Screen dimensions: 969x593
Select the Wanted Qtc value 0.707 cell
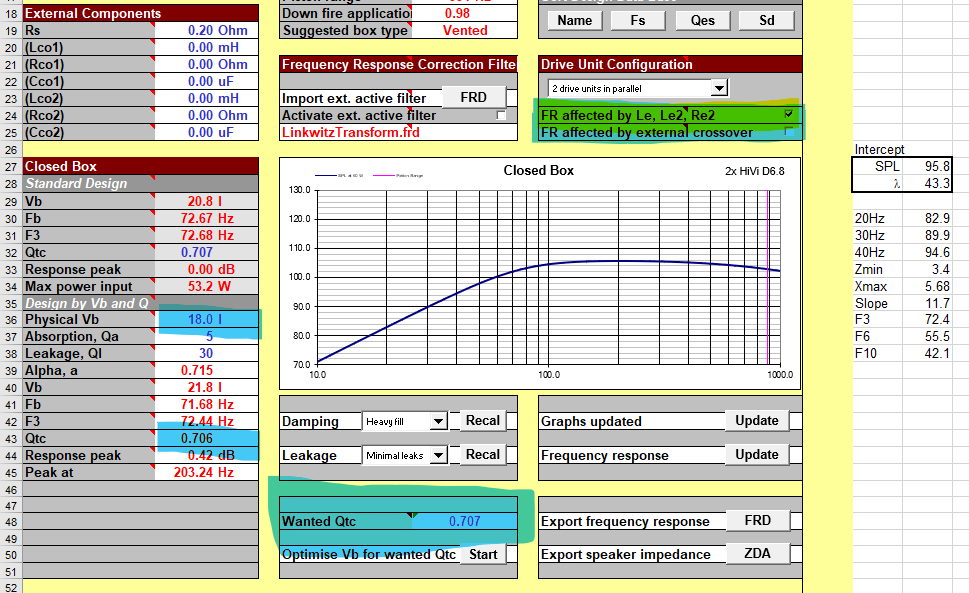(464, 521)
